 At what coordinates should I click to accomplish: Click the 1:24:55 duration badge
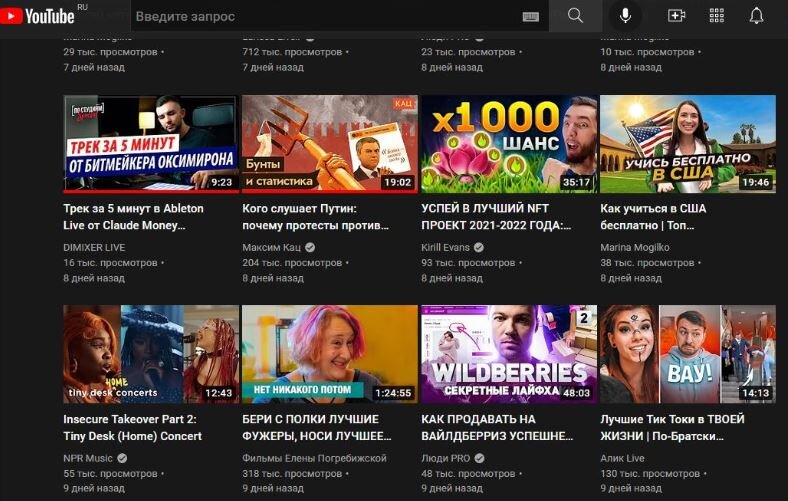[393, 392]
